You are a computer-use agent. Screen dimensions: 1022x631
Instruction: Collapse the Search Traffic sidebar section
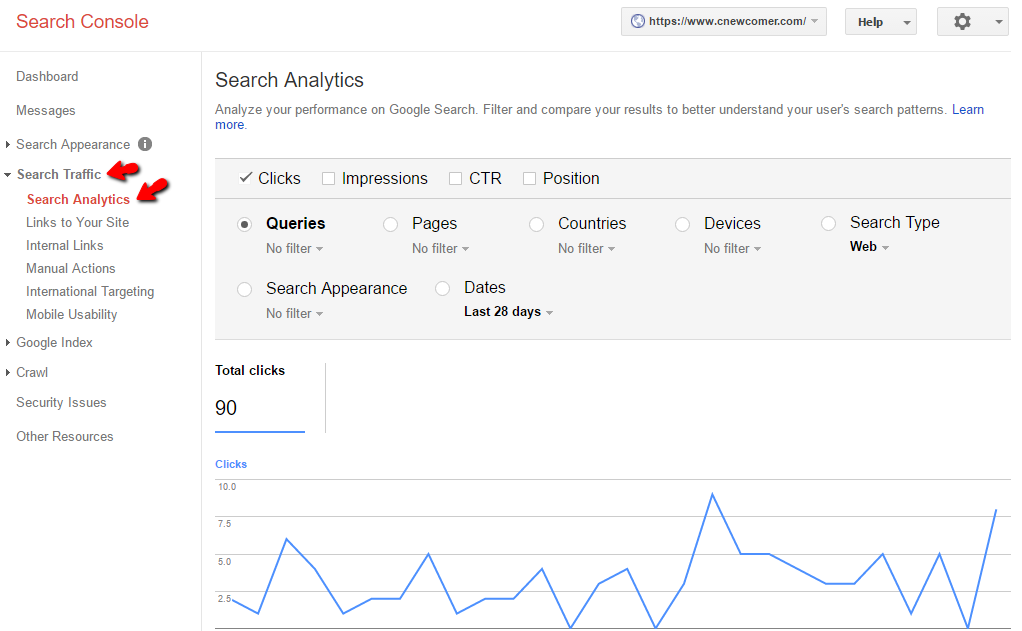(7, 175)
